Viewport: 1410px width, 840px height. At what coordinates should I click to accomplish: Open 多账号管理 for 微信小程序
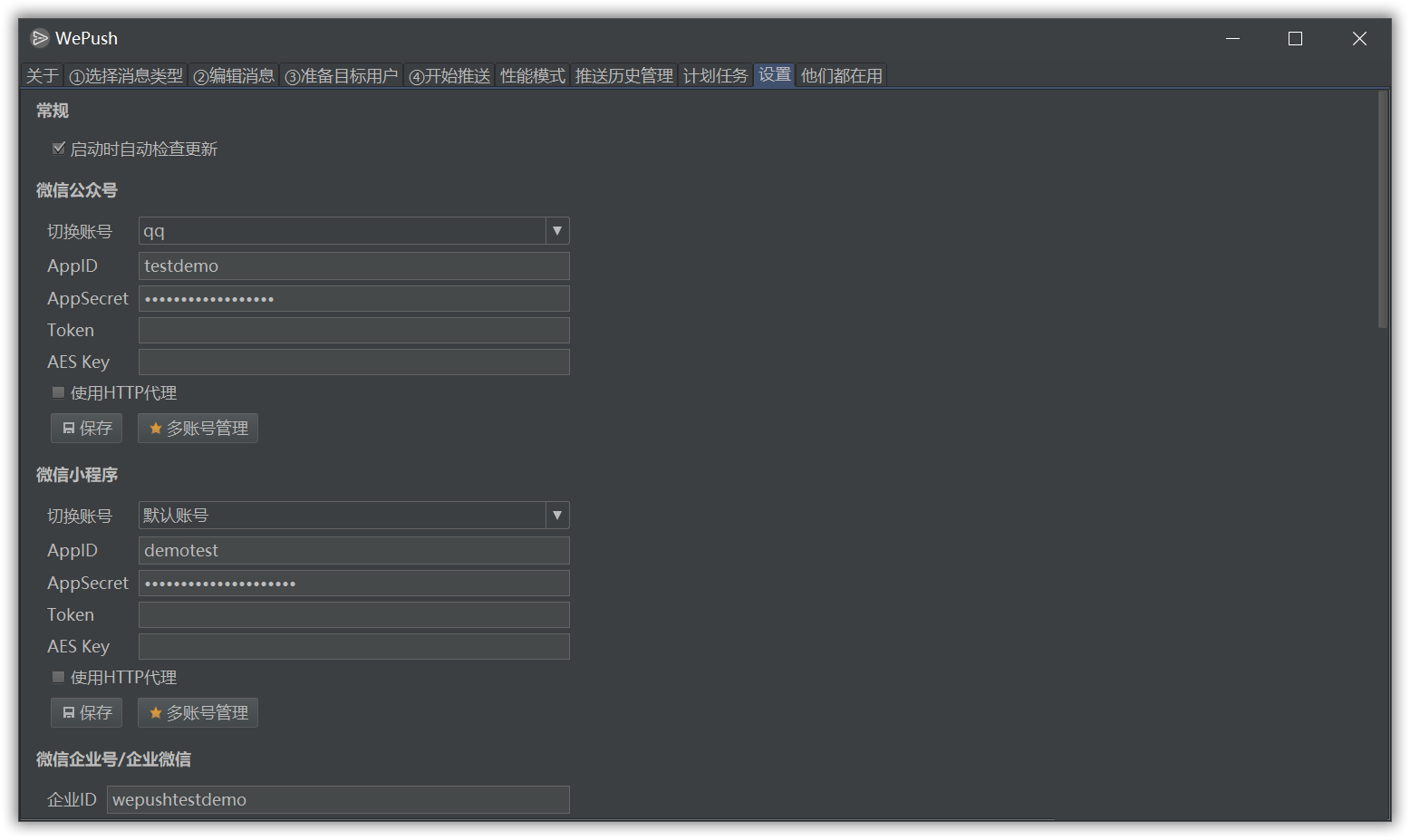198,713
